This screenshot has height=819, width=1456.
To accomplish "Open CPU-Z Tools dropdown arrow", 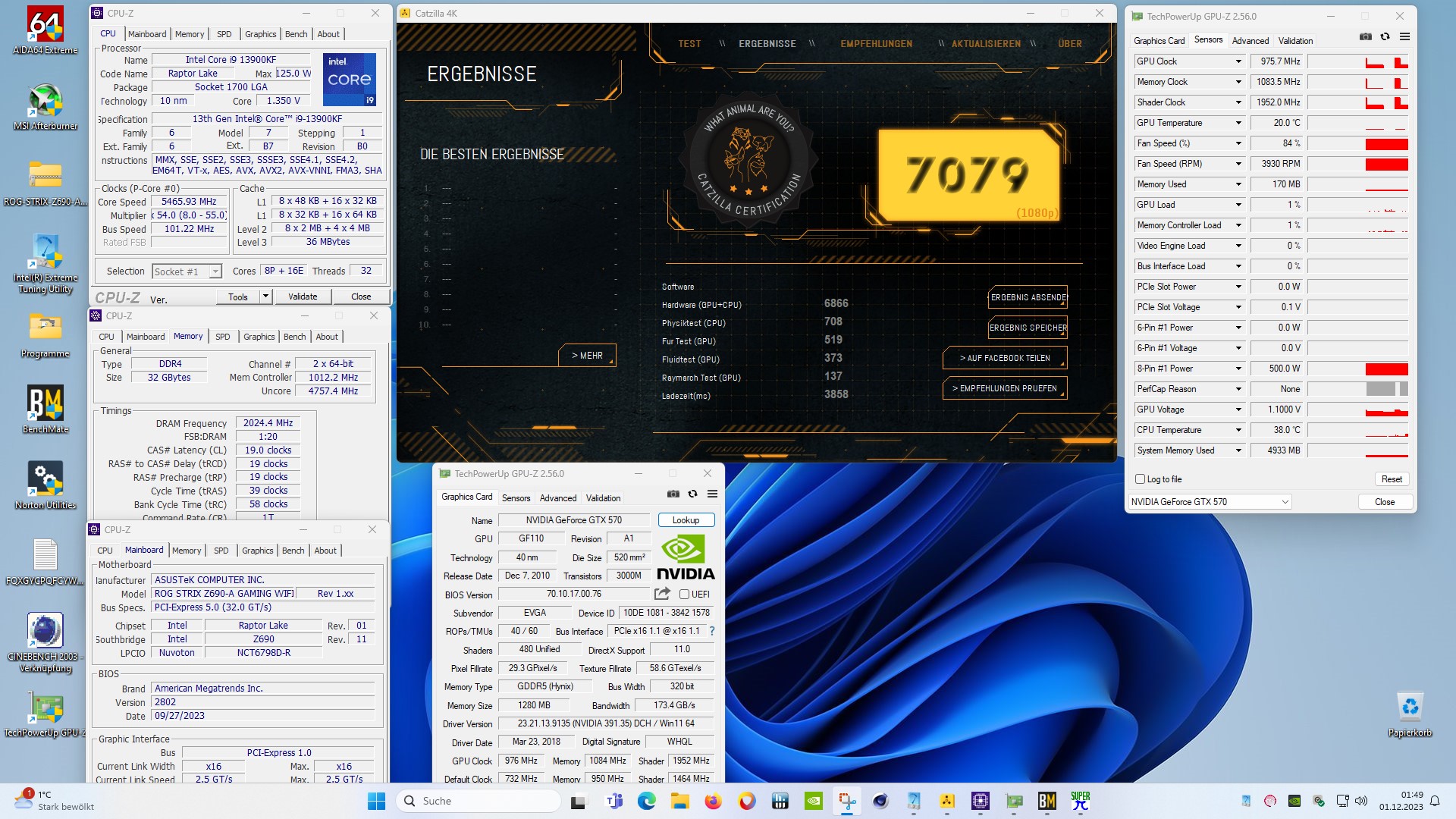I will pyautogui.click(x=265, y=297).
